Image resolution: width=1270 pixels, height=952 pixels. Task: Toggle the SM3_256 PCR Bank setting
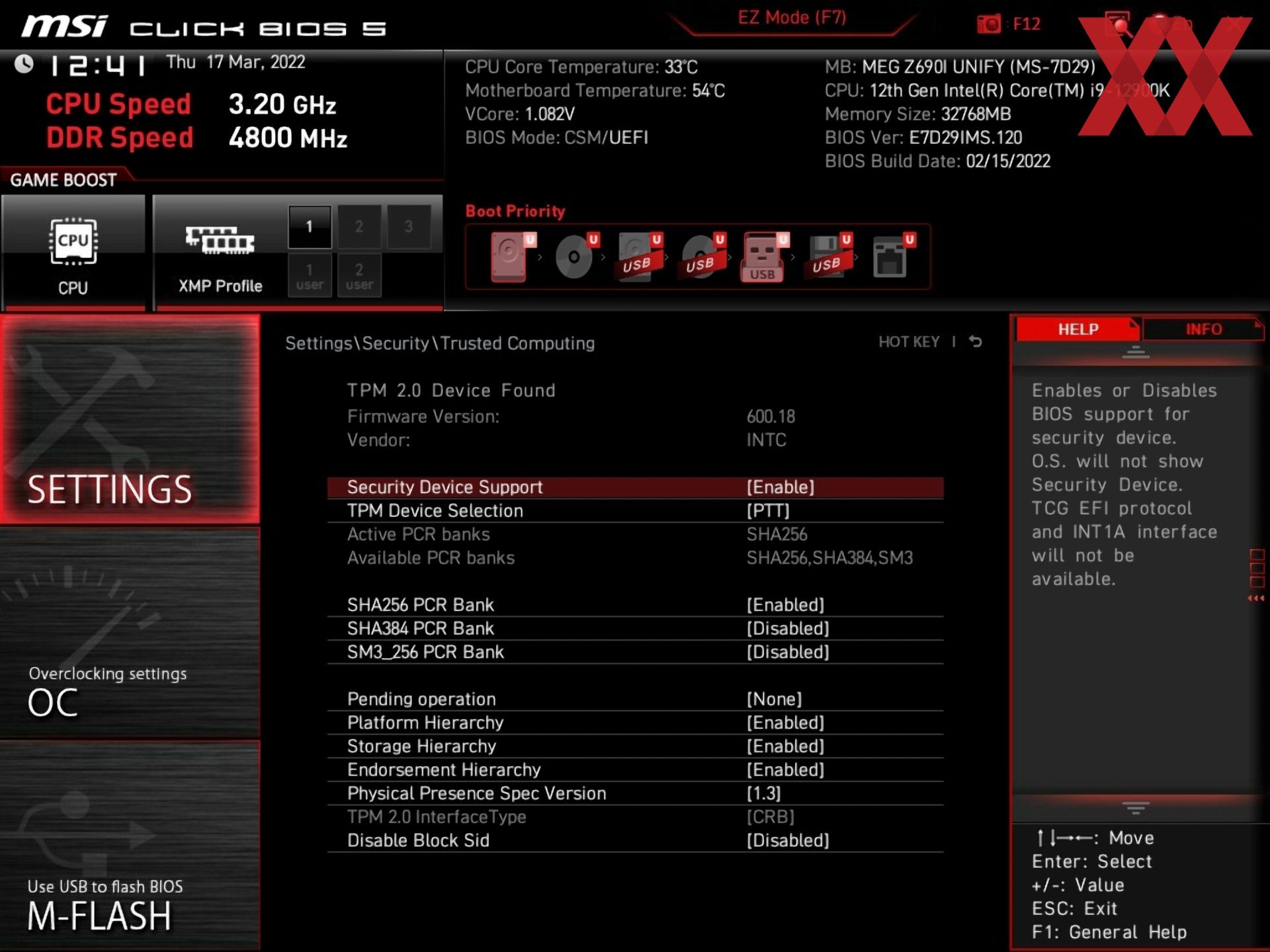[x=635, y=652]
